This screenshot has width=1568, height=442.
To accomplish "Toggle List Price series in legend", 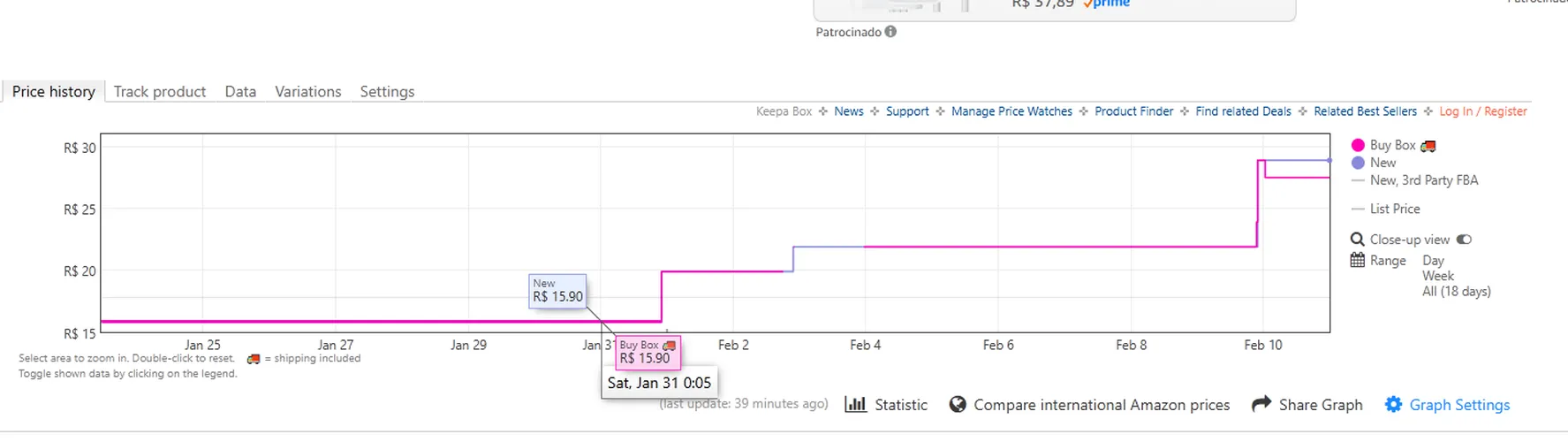I will click(x=1395, y=209).
